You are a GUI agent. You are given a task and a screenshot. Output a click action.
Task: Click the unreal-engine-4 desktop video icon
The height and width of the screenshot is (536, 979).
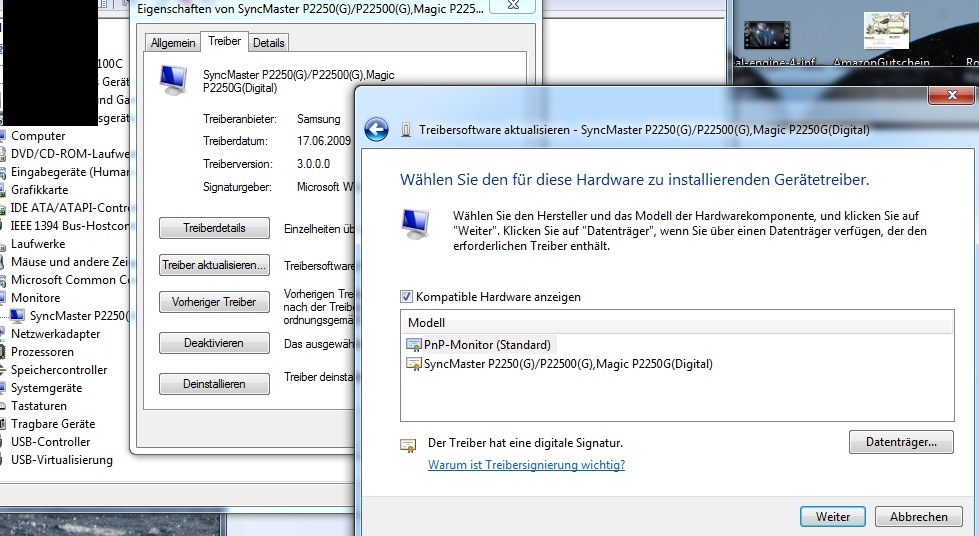[x=767, y=35]
